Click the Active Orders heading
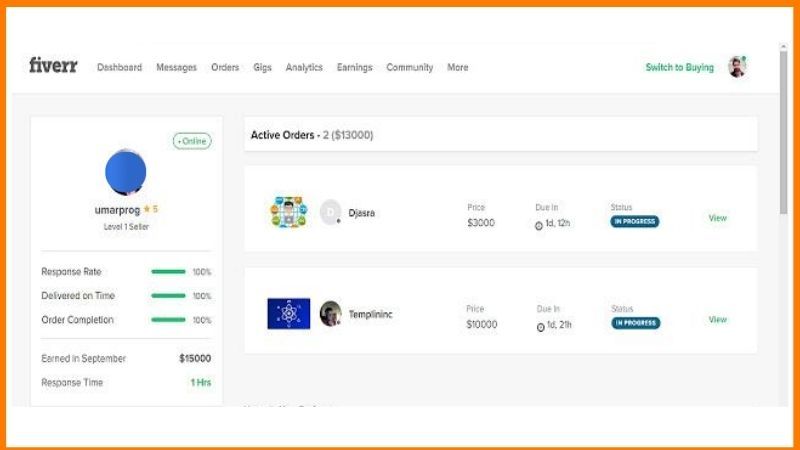800x450 pixels. coord(312,135)
